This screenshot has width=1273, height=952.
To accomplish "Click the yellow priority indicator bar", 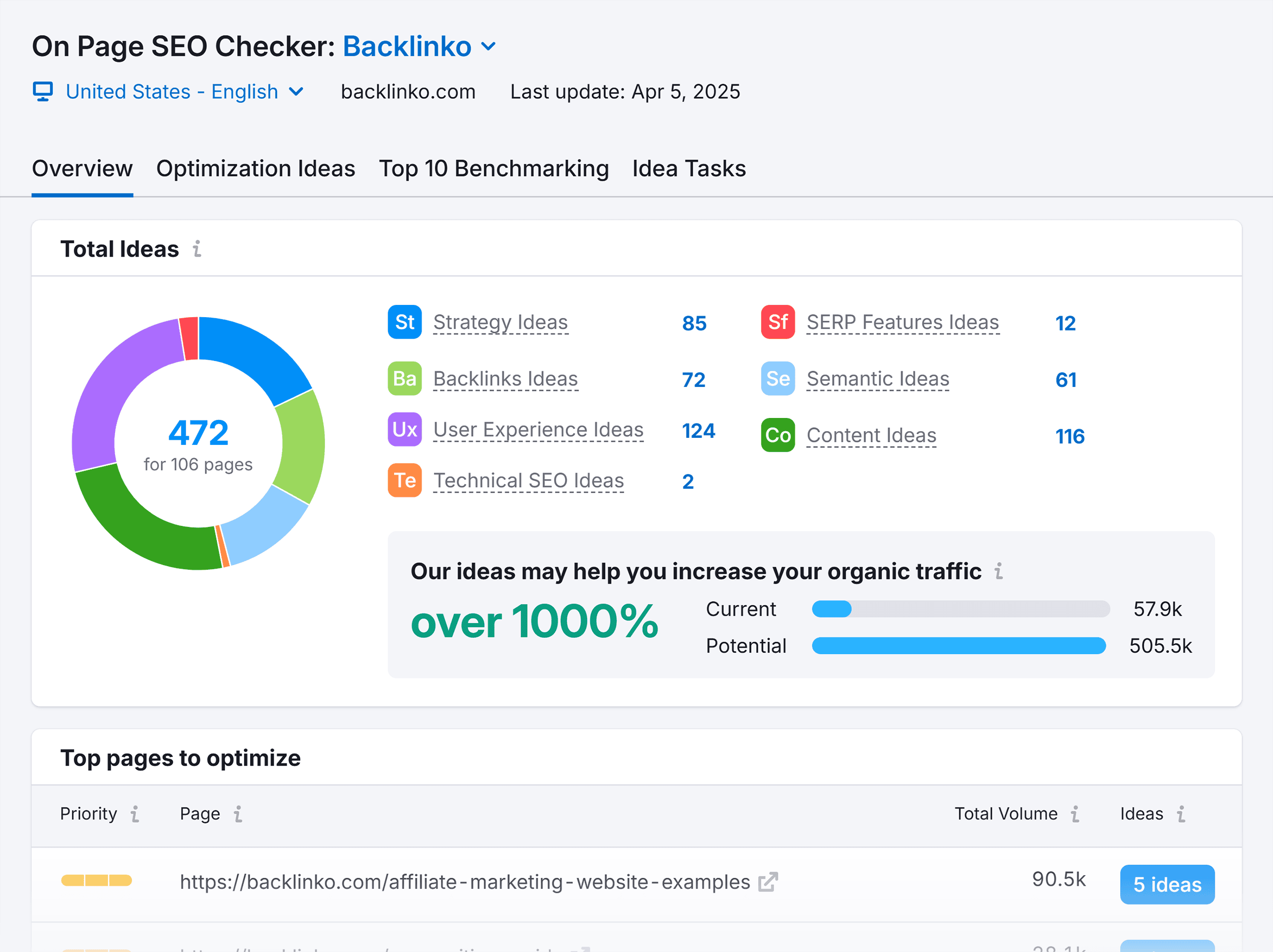I will [x=97, y=880].
